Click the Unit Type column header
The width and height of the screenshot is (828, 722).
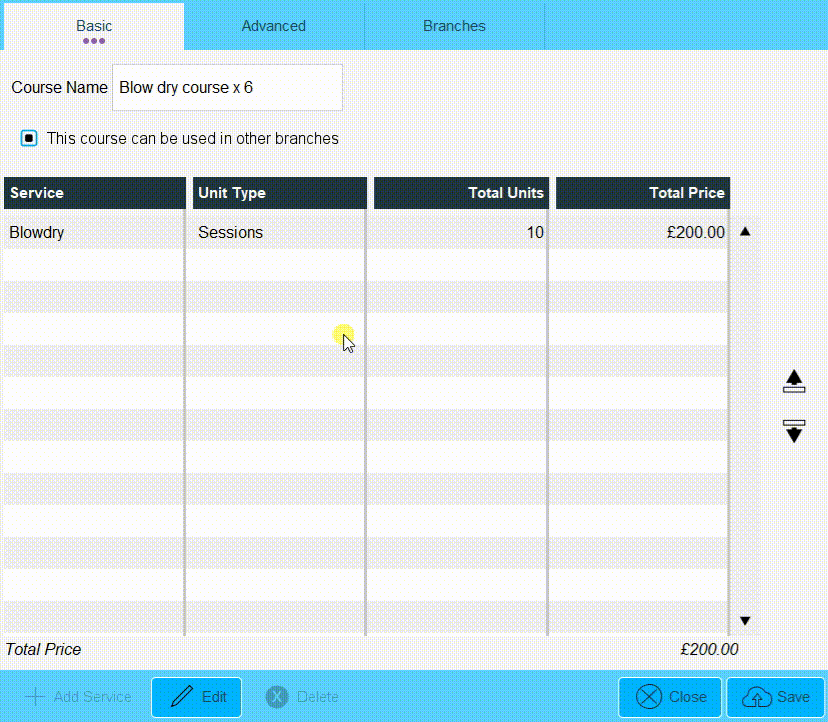278,193
